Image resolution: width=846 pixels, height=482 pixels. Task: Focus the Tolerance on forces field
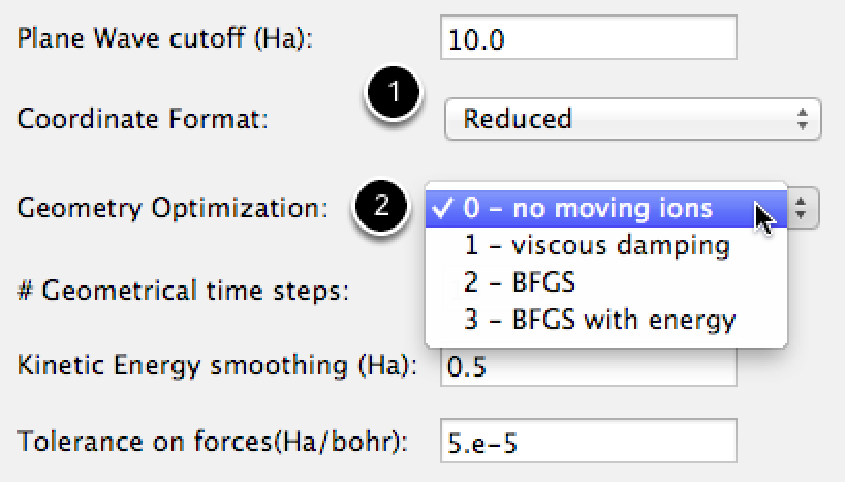pos(588,441)
